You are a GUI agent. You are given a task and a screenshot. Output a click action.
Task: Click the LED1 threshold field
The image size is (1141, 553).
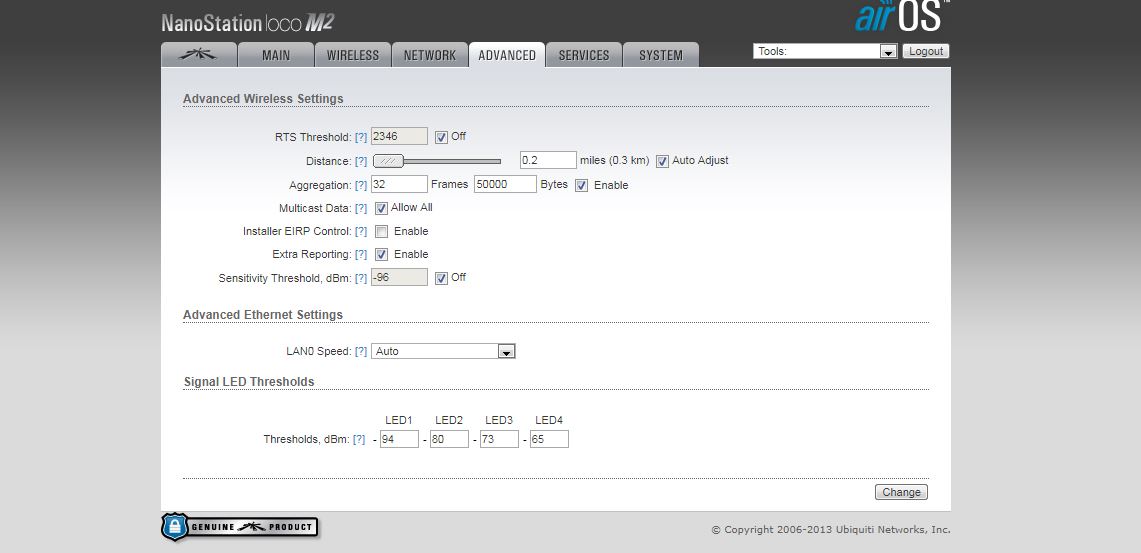(x=399, y=439)
